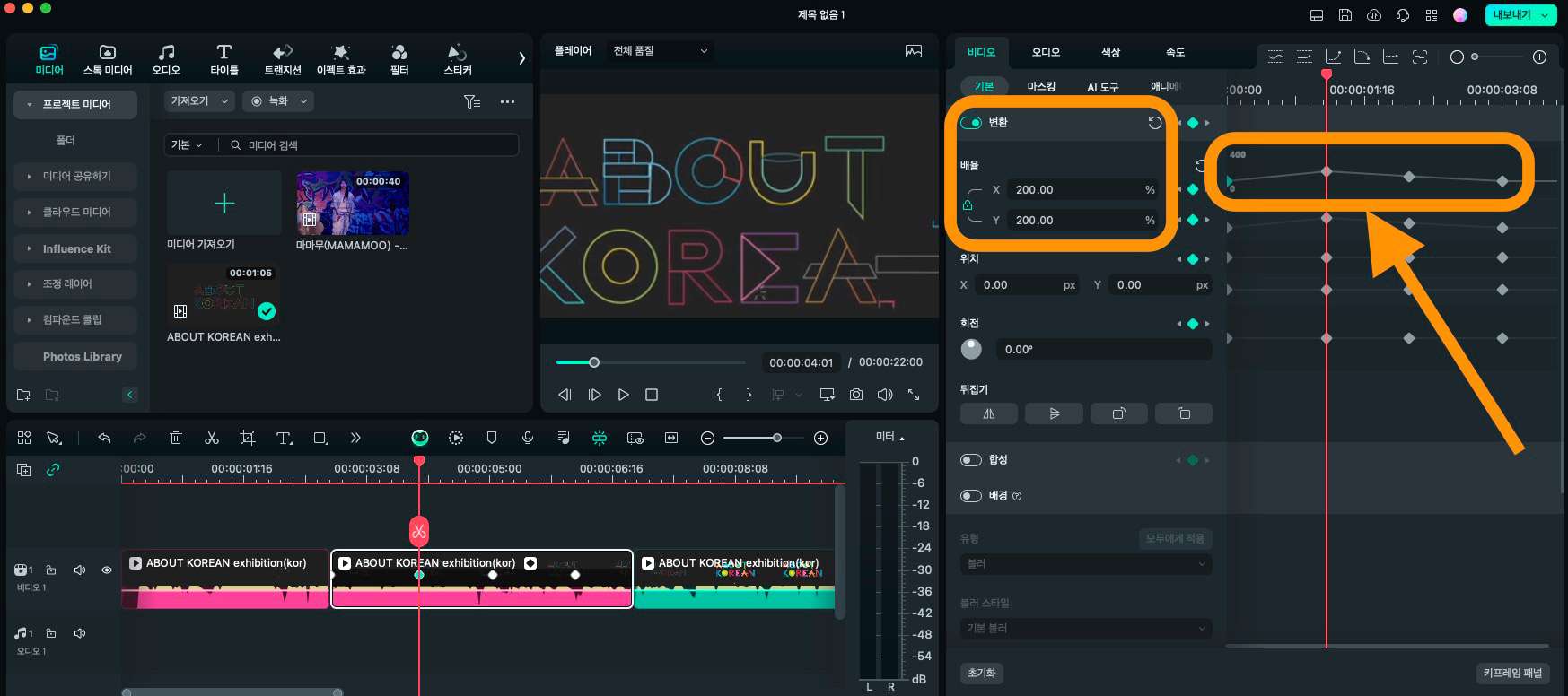The image size is (1568, 696).
Task: Switch to the 색상 properties tab
Action: tap(1111, 52)
